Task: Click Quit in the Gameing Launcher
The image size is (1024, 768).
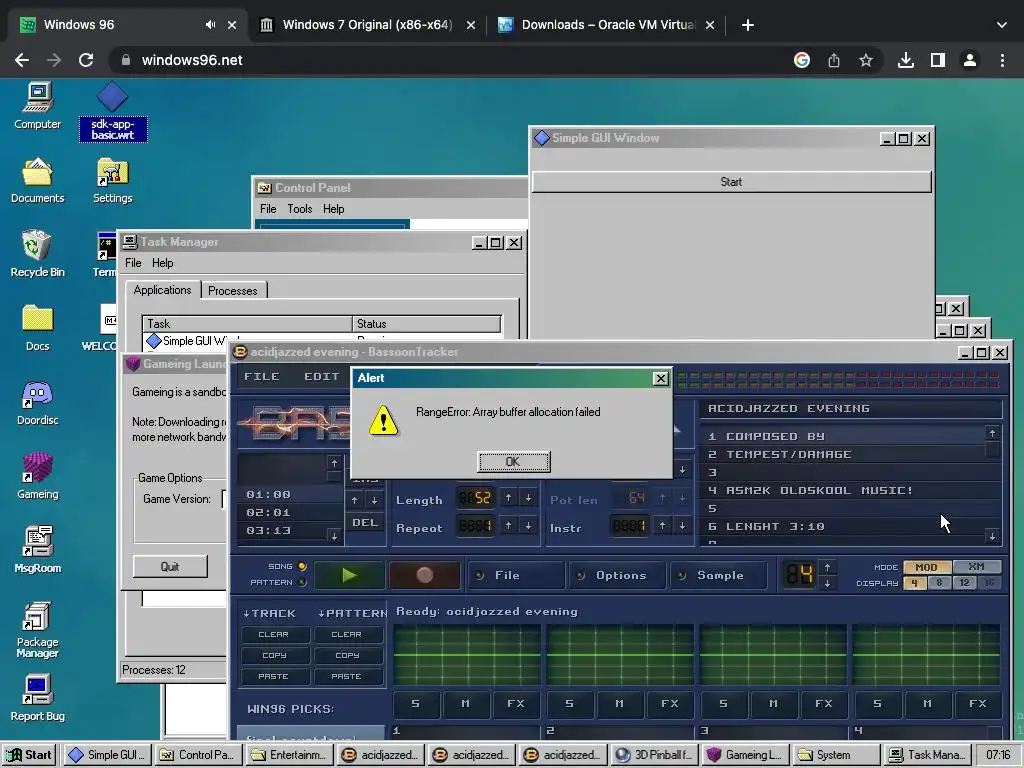Action: point(170,567)
